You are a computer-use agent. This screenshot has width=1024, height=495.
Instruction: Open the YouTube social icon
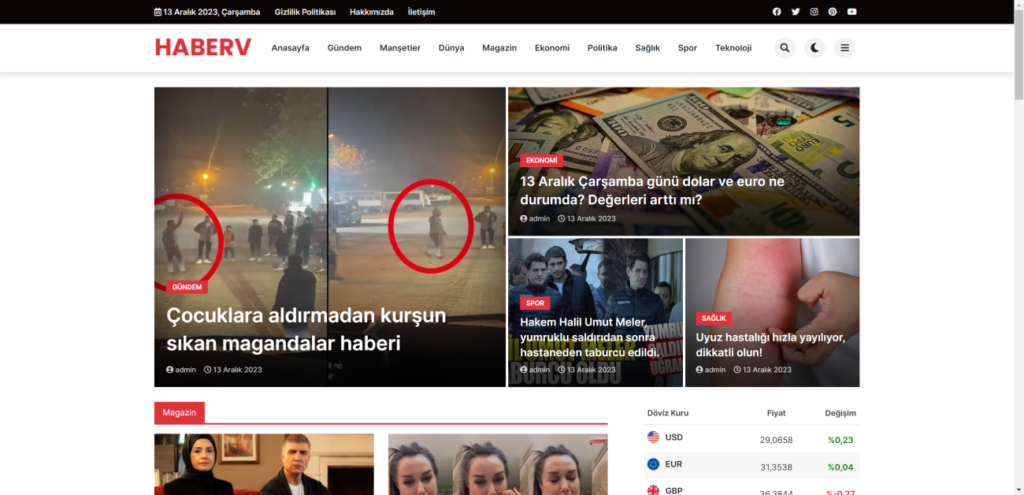click(x=852, y=12)
